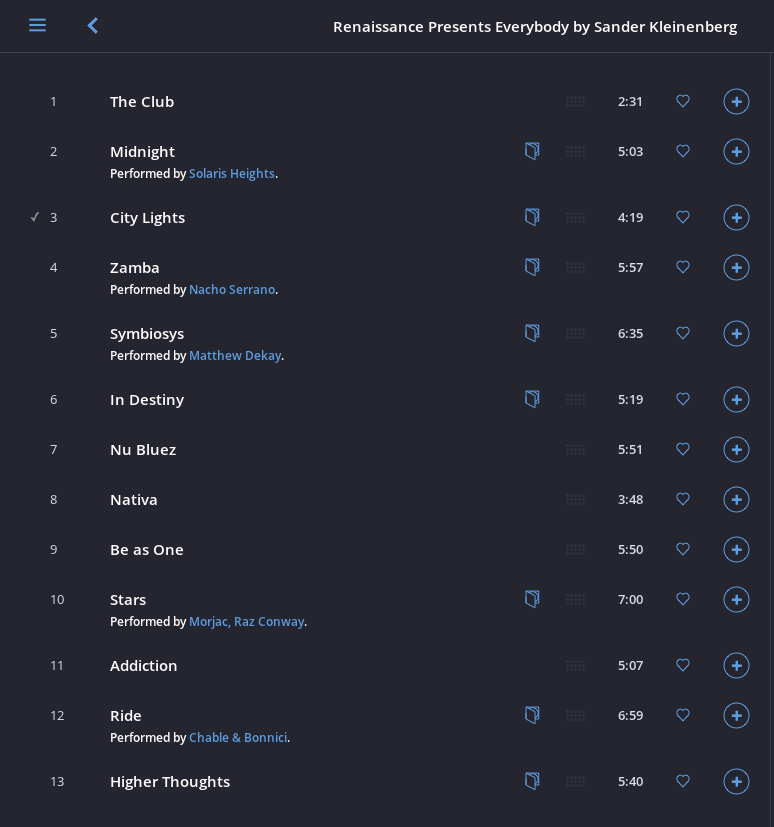Click the rating dots for The Club
The image size is (774, 827).
pyautogui.click(x=575, y=101)
